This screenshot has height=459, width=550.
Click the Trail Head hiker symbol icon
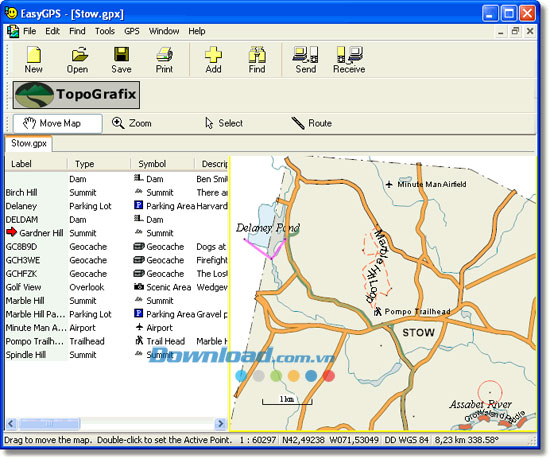click(x=139, y=340)
